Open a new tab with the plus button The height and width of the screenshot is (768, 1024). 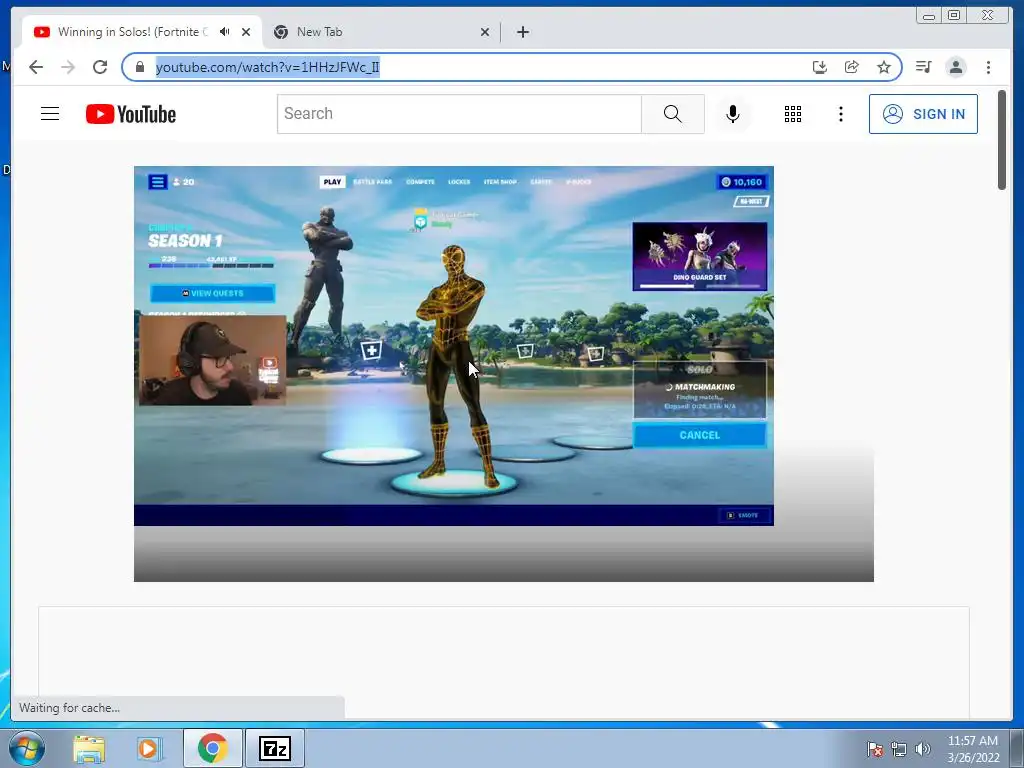pyautogui.click(x=522, y=32)
